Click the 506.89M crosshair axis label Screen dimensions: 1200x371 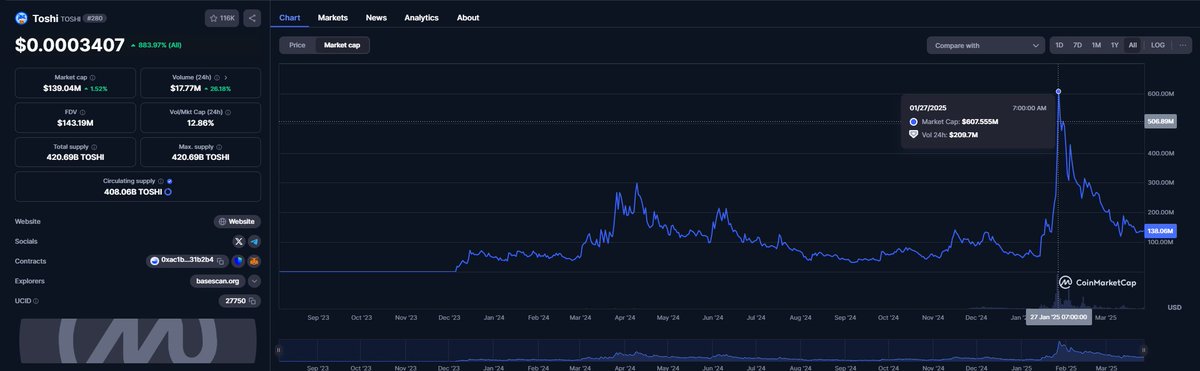click(x=1161, y=122)
